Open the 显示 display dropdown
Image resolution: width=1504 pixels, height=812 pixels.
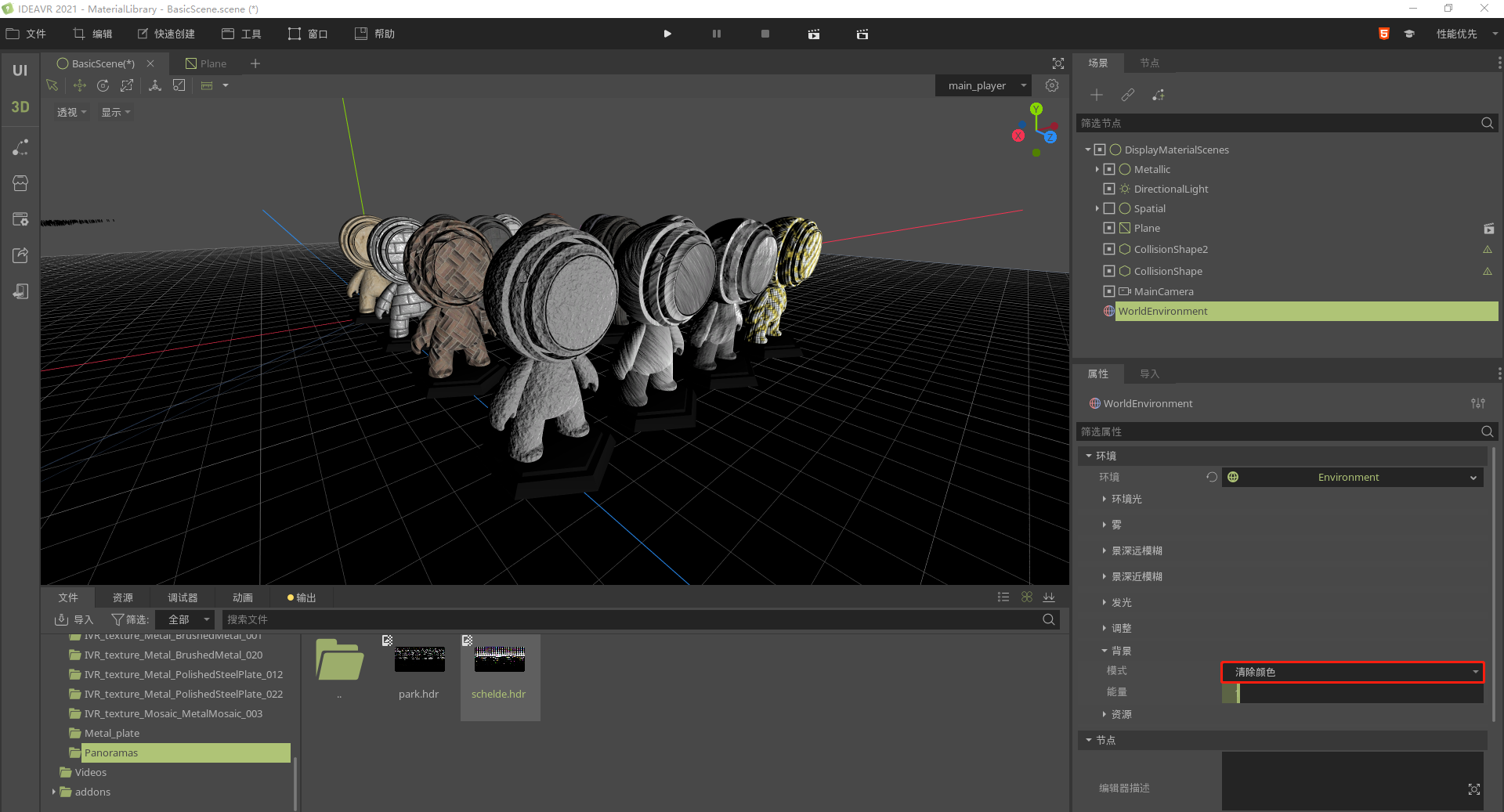click(x=115, y=112)
